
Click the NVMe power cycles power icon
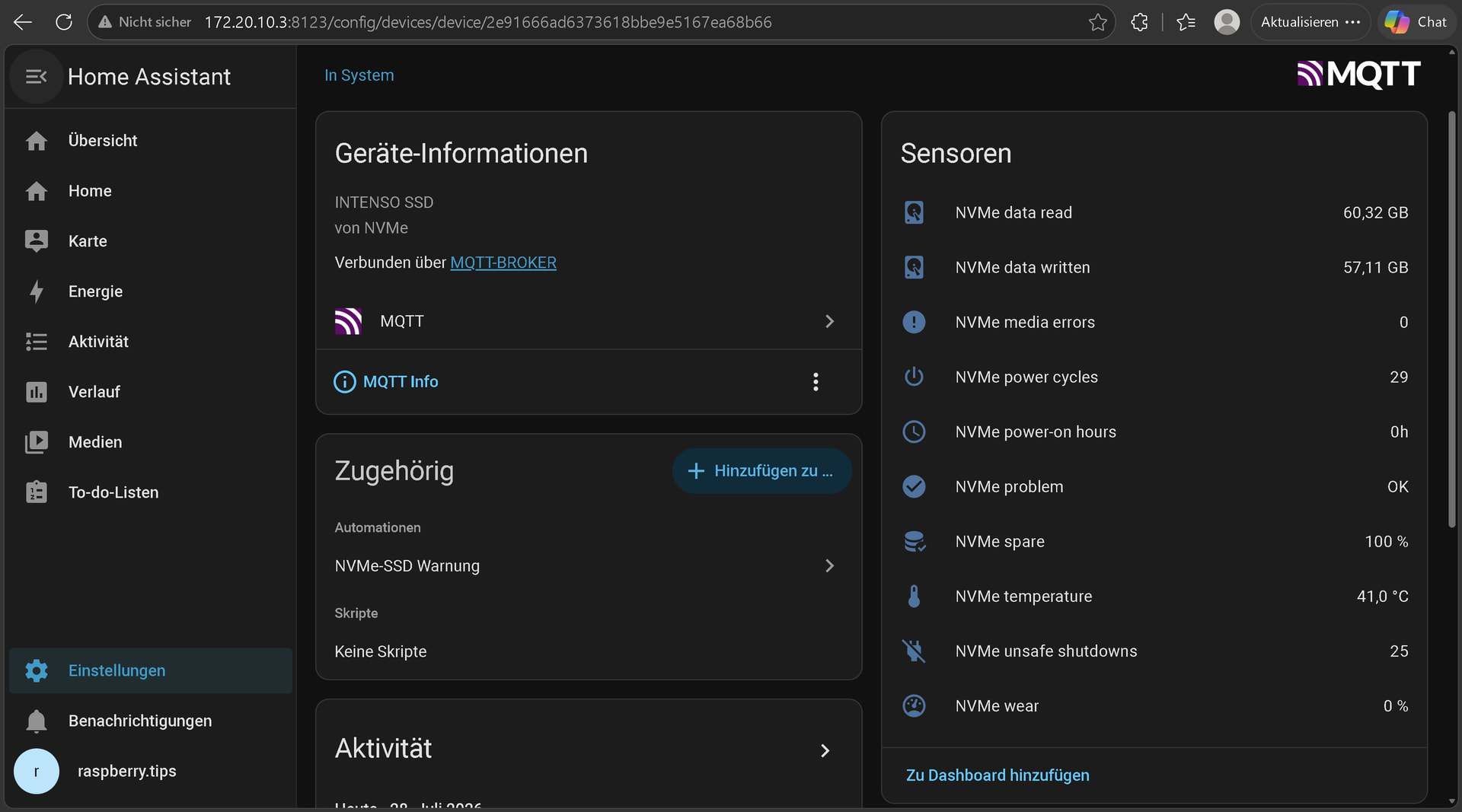coord(914,377)
